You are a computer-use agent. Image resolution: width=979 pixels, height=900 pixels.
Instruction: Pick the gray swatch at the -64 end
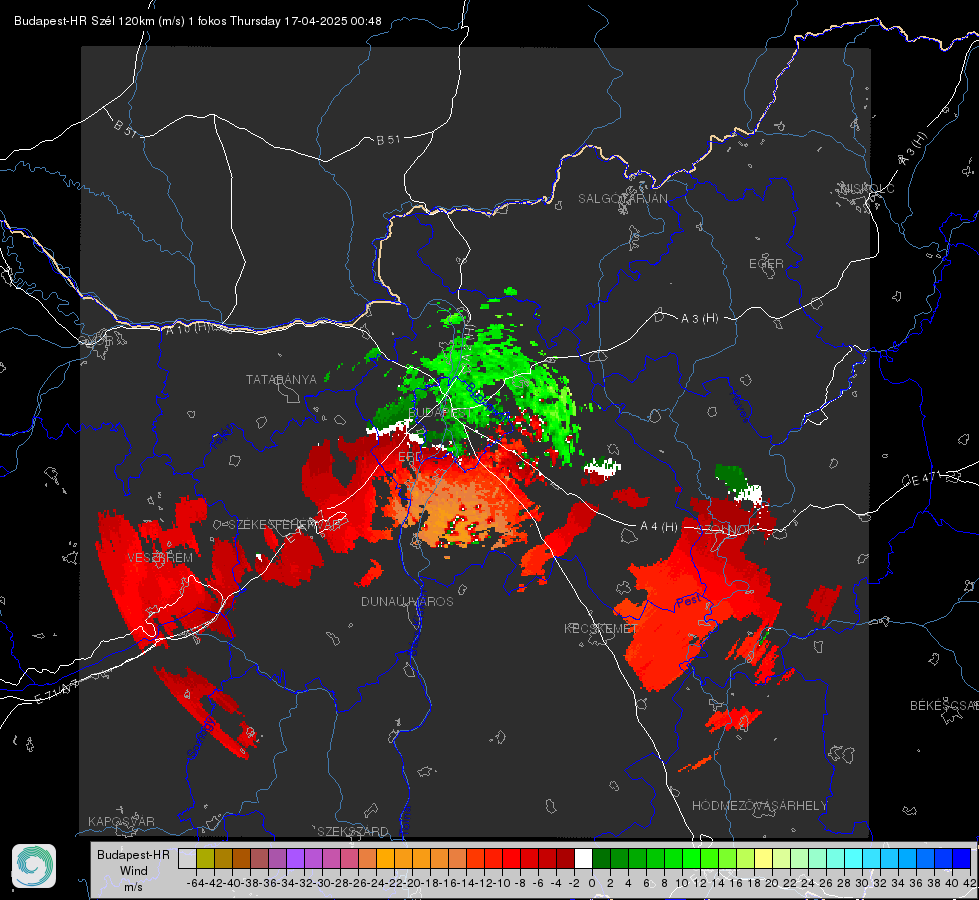pyautogui.click(x=187, y=858)
